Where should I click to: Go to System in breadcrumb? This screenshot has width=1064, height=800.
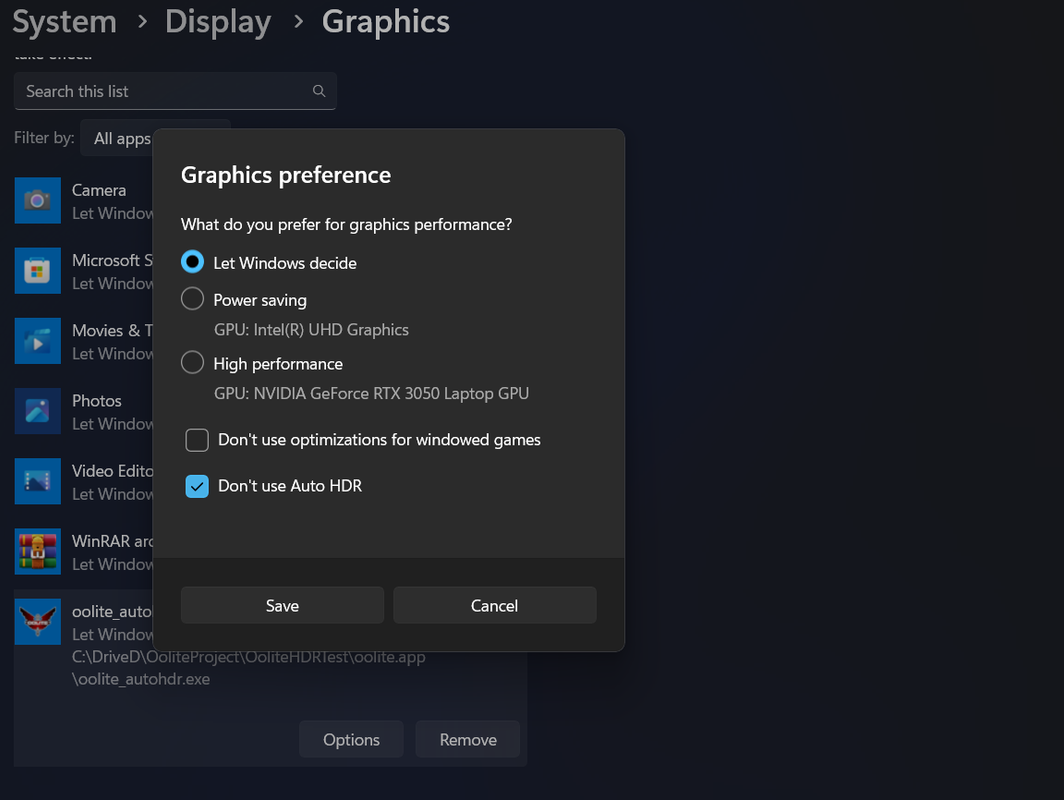[64, 22]
